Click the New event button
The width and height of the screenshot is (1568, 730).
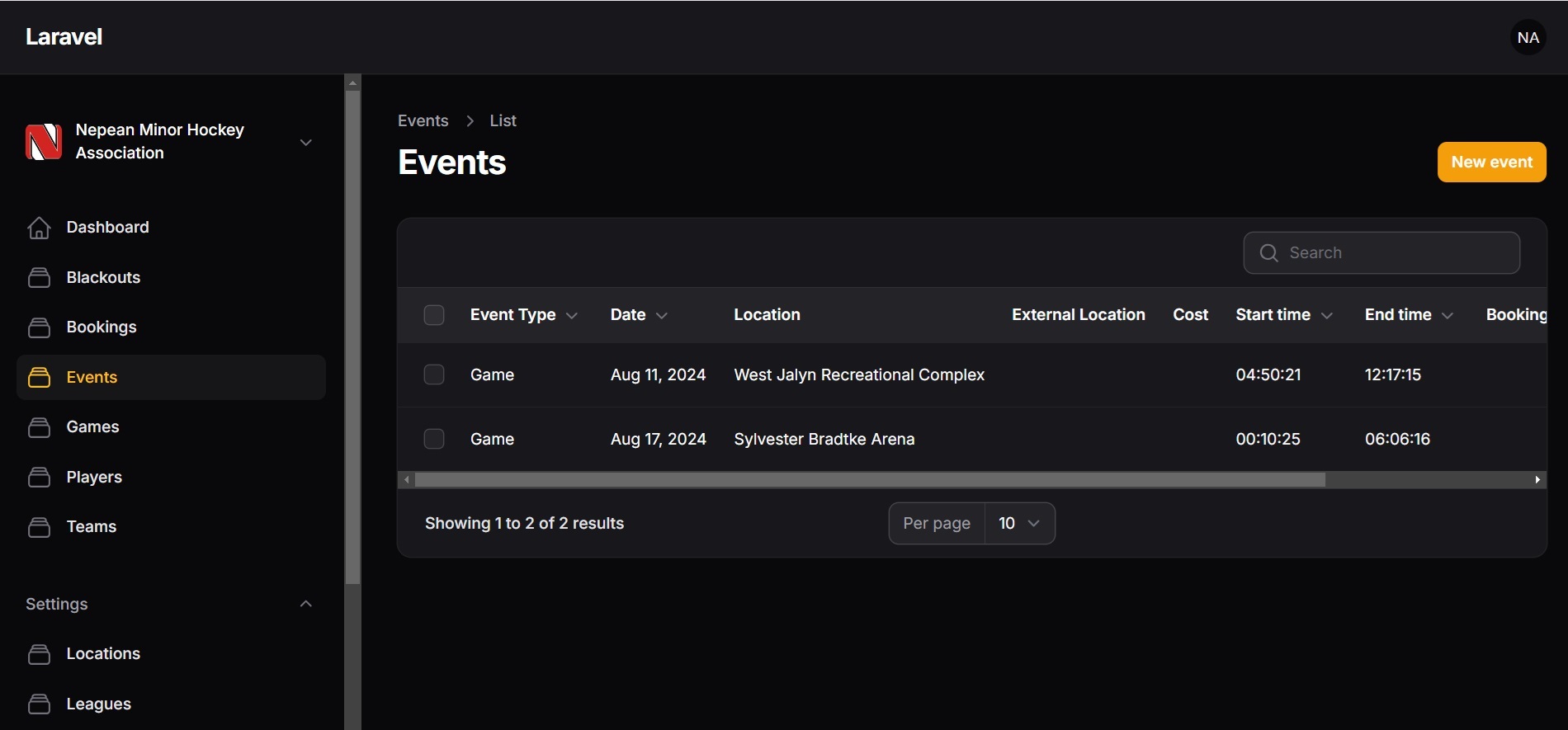(1491, 162)
